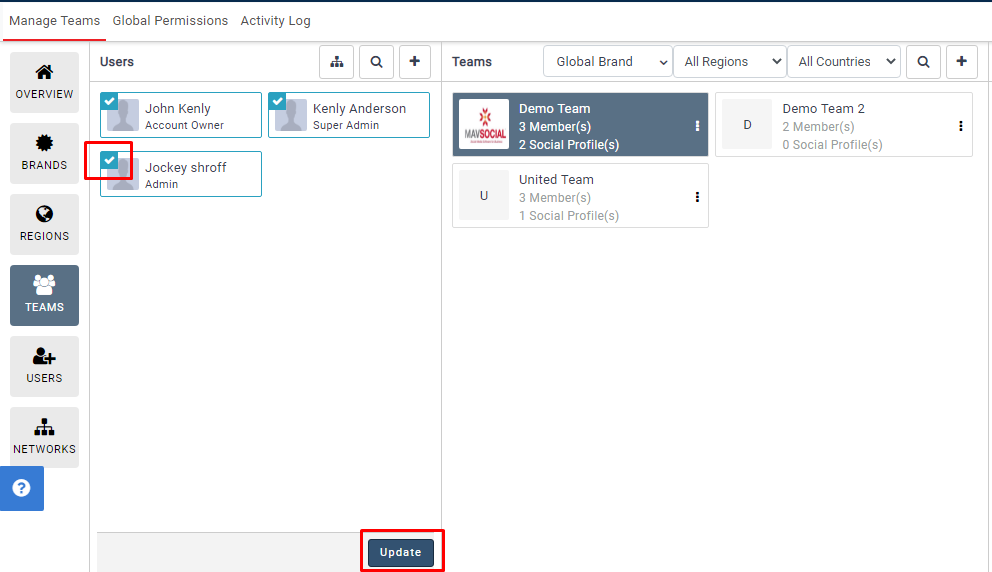Search users with magnifier icon

click(376, 62)
